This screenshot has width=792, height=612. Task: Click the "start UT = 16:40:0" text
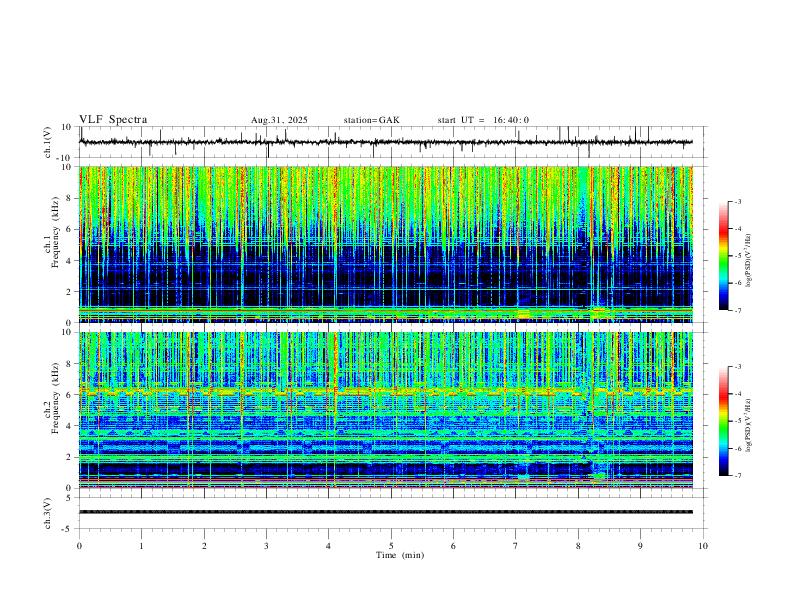coord(483,120)
